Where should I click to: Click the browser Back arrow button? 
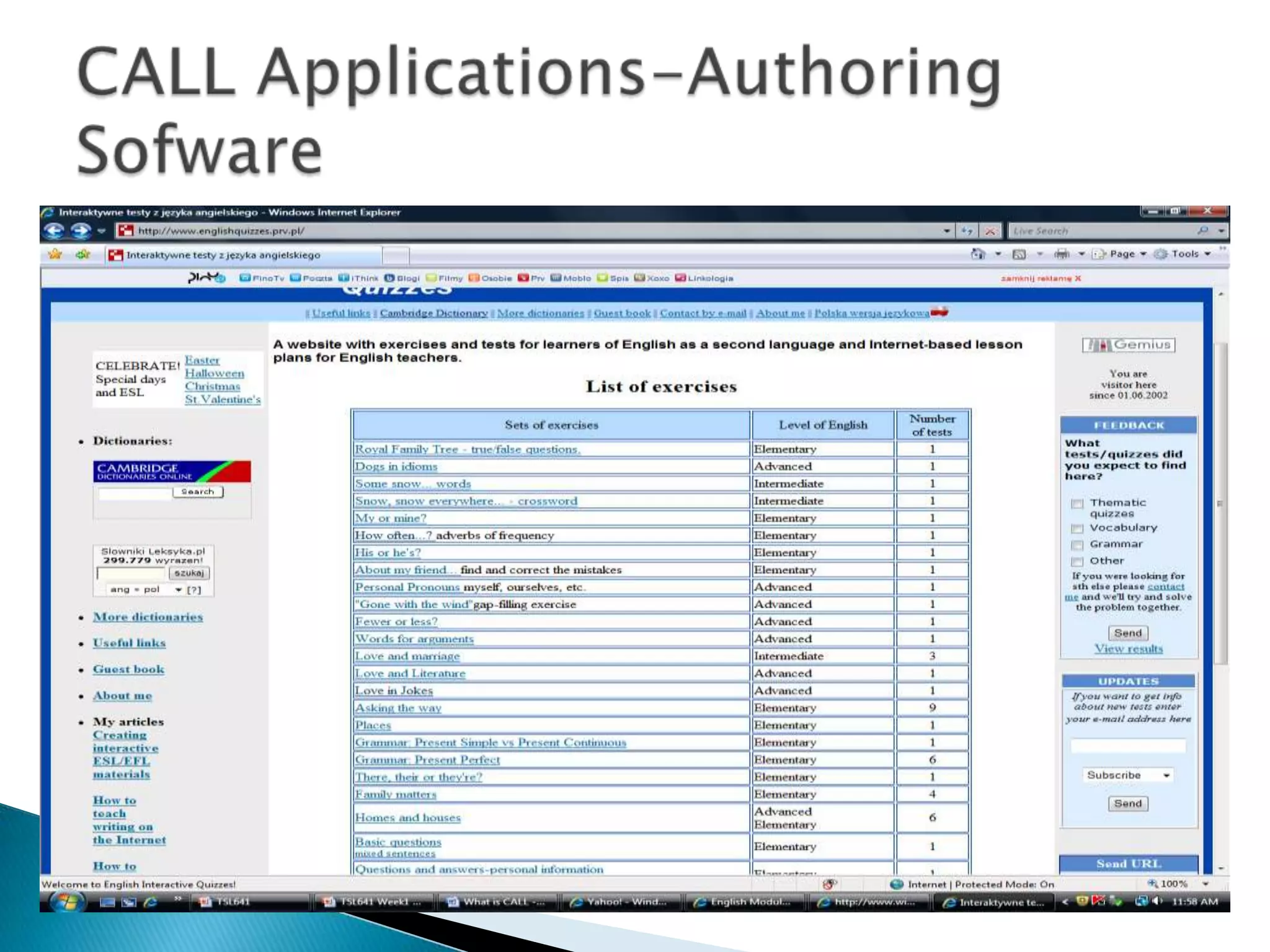(x=54, y=231)
